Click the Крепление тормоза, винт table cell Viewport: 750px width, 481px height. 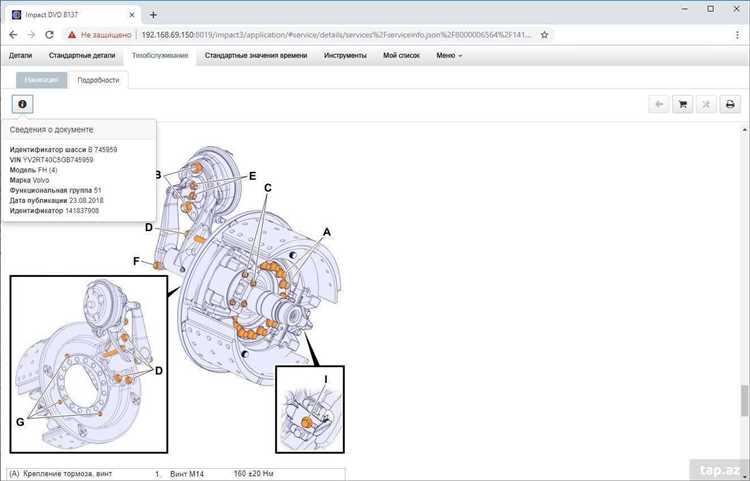(x=67, y=474)
